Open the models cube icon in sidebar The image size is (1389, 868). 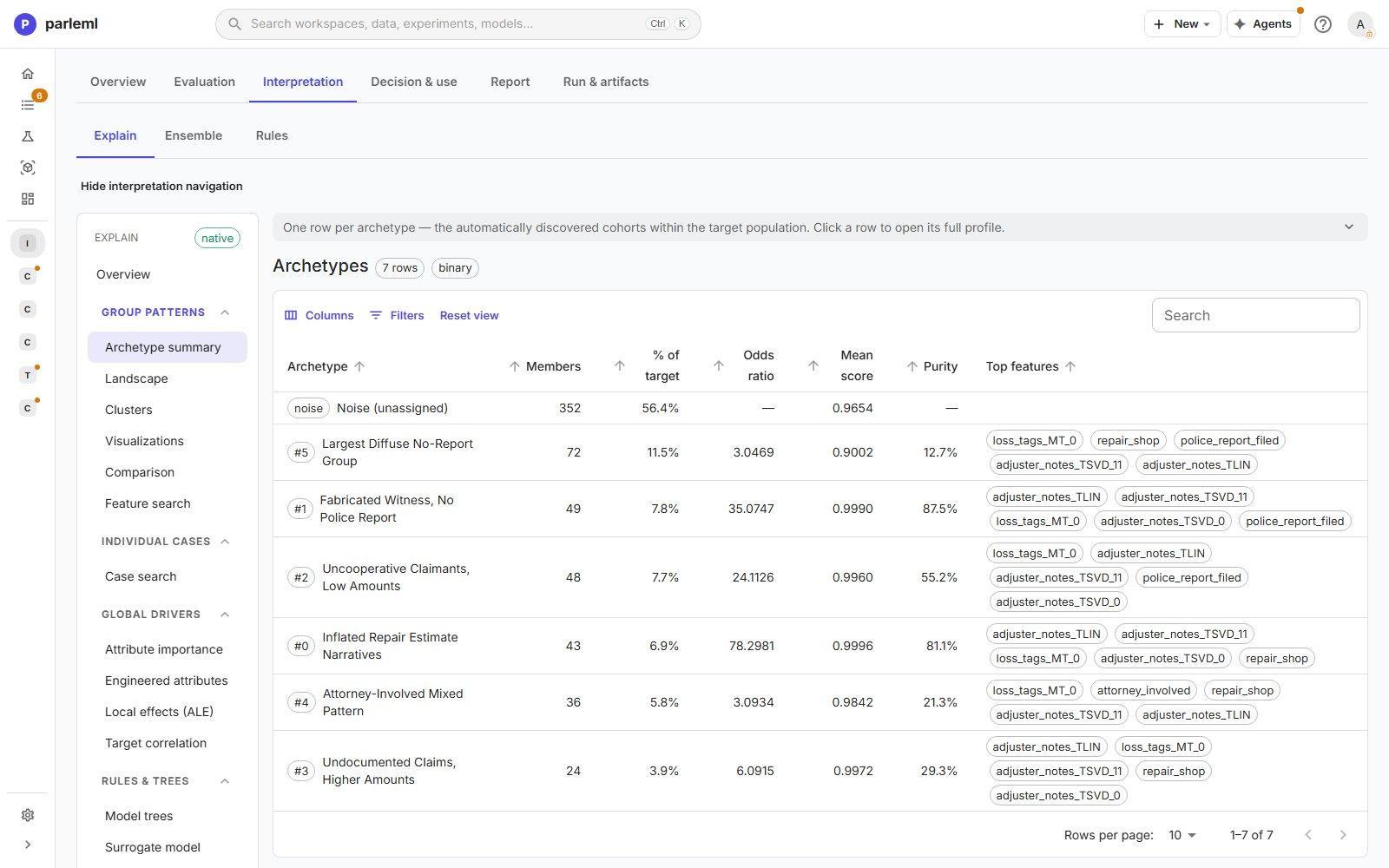click(28, 168)
